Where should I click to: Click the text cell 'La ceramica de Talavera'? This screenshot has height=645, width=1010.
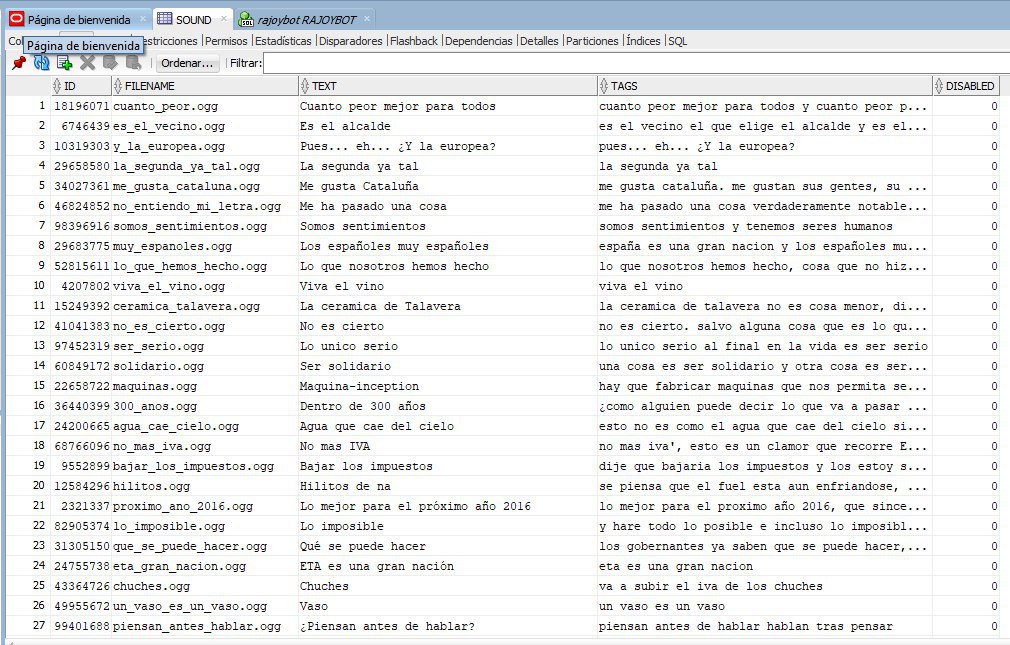(x=448, y=306)
